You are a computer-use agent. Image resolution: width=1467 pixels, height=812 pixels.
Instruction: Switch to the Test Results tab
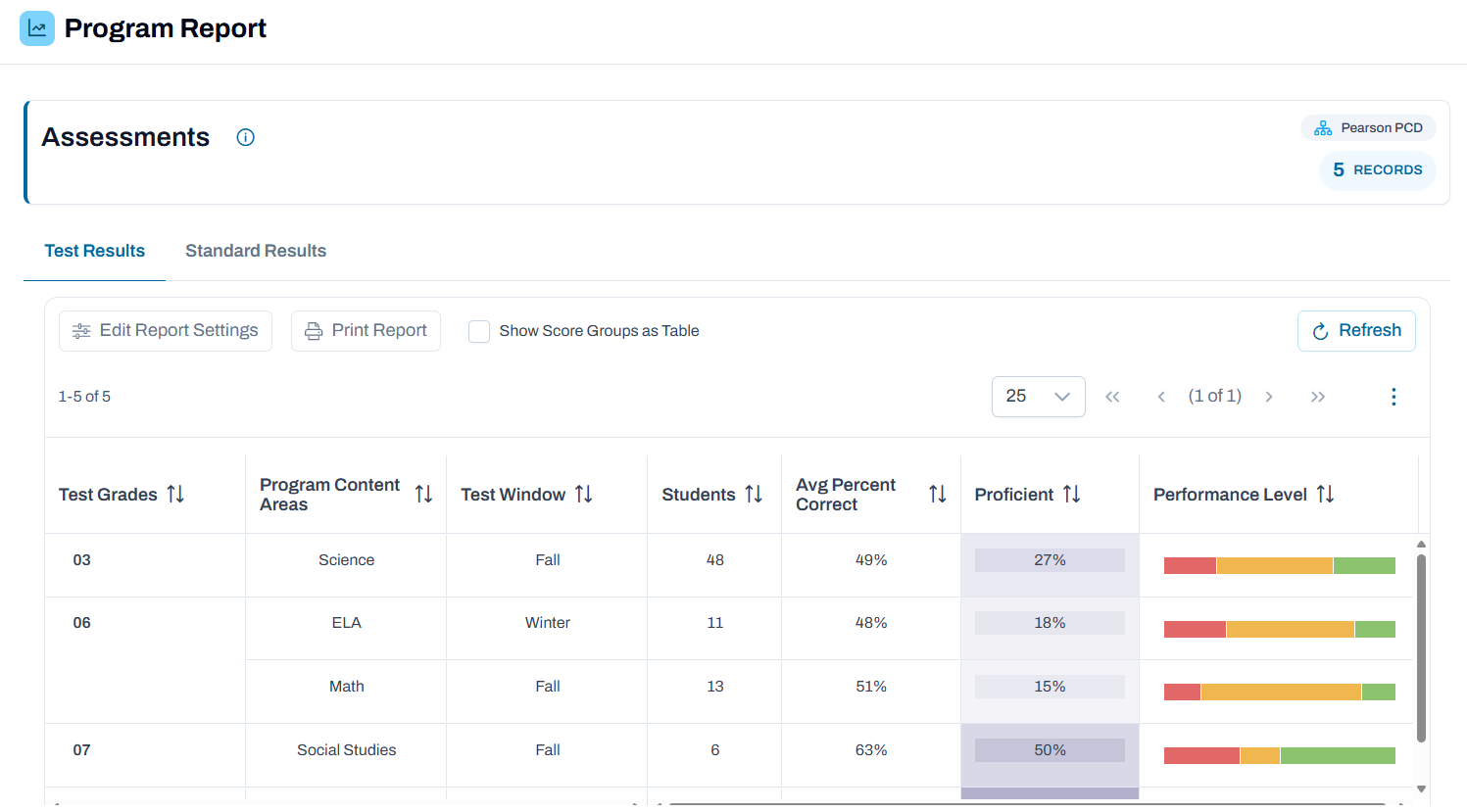click(x=94, y=251)
